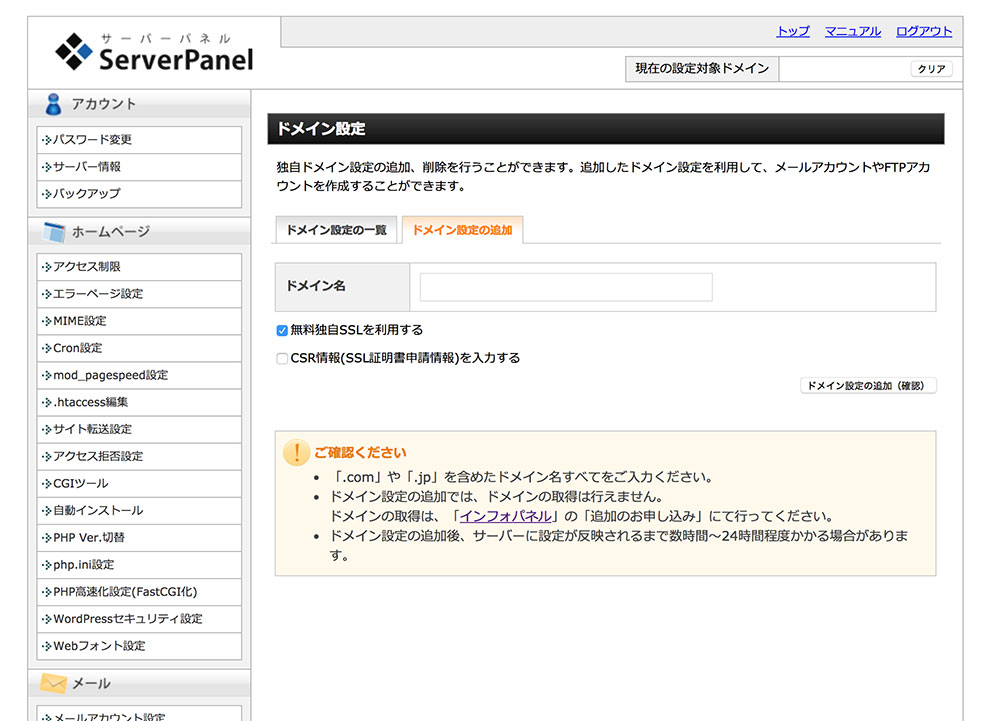This screenshot has width=1000, height=721.
Task: Focus the ドメイン名 input field
Action: pyautogui.click(x=566, y=287)
